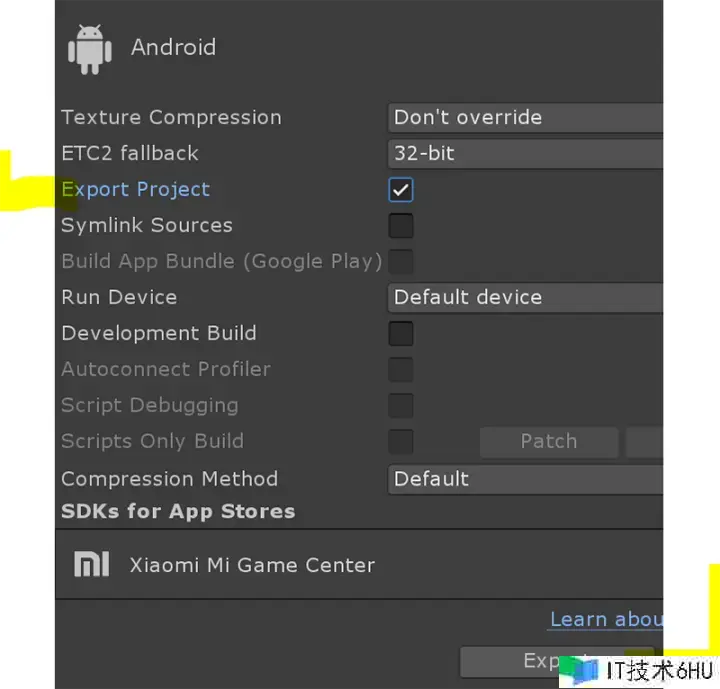Open the Learn about link
Viewport: 720px width, 689px height.
606,620
